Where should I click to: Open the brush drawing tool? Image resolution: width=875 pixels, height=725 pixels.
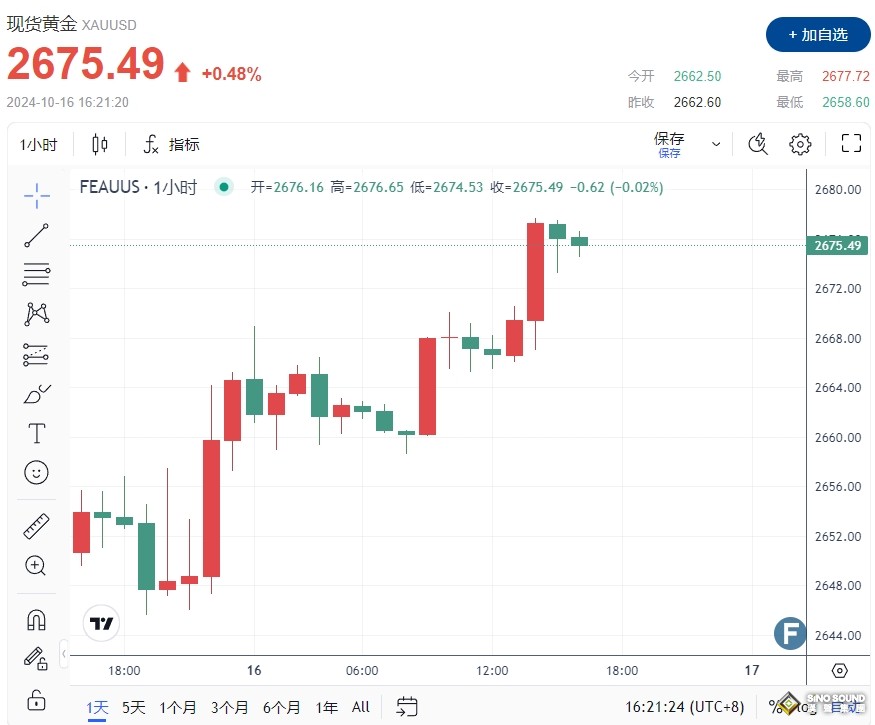(x=36, y=393)
